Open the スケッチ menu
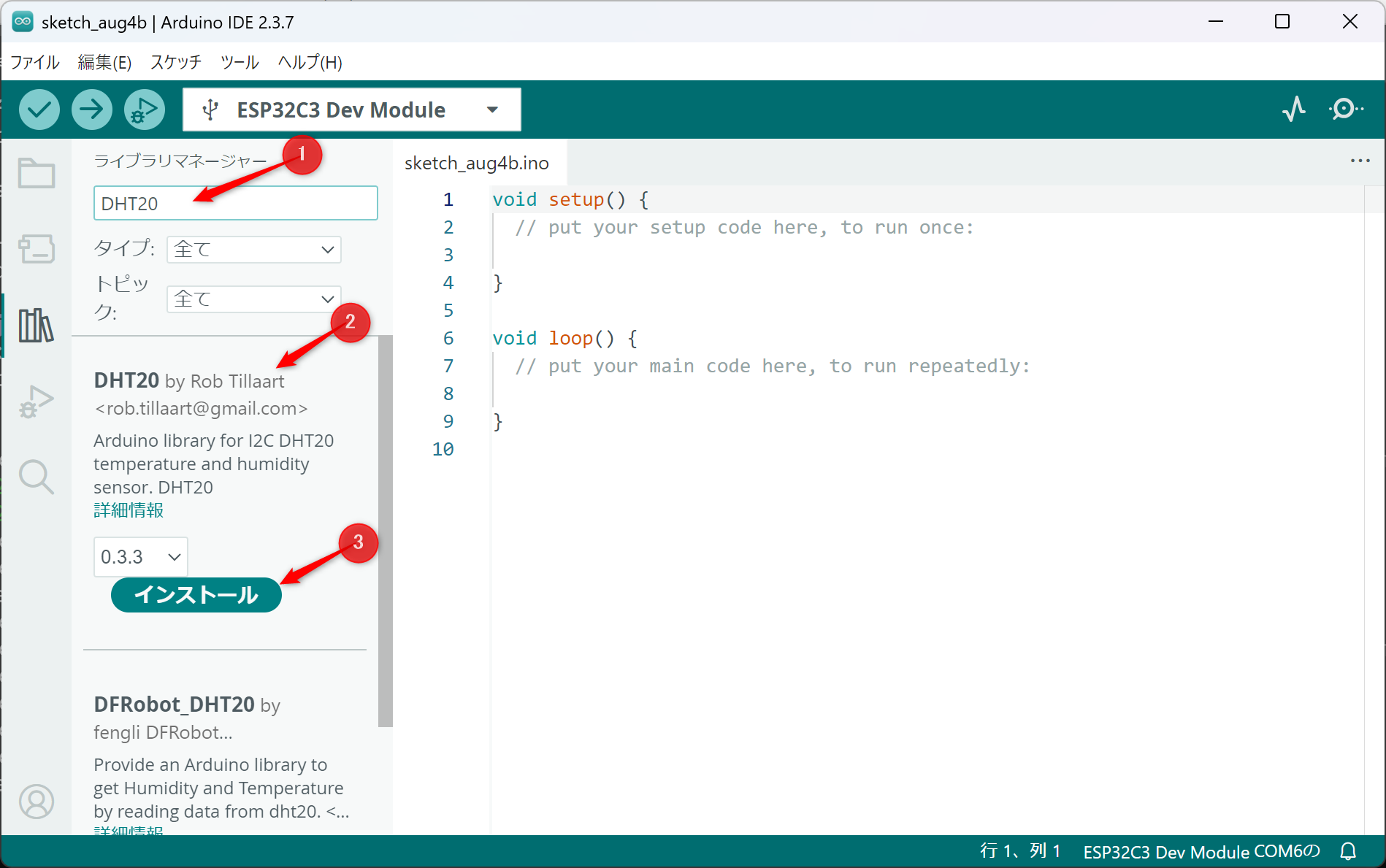This screenshot has width=1386, height=868. pyautogui.click(x=176, y=62)
